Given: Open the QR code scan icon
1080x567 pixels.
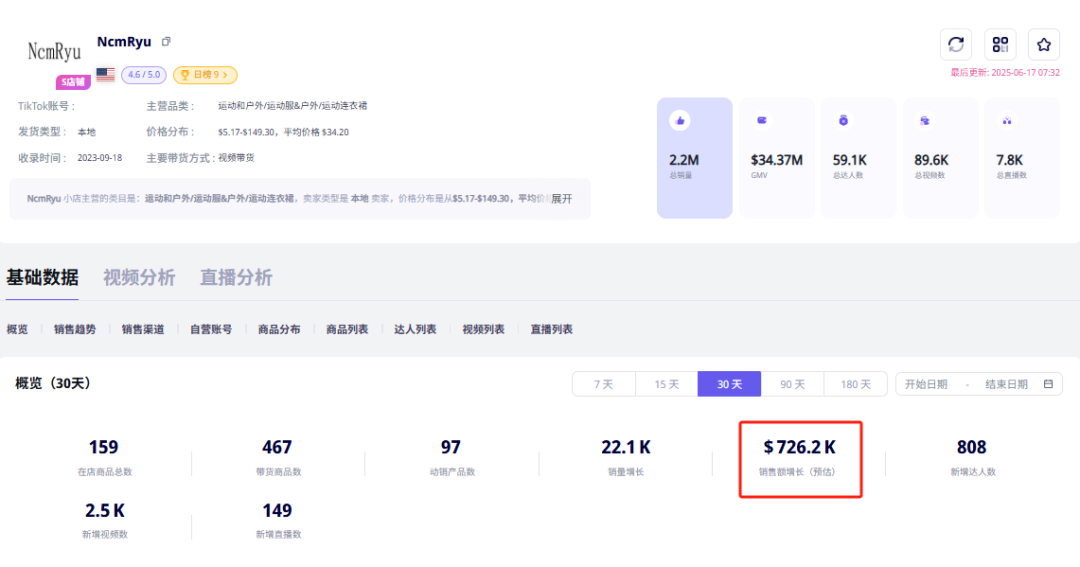Looking at the screenshot, I should 1000,44.
